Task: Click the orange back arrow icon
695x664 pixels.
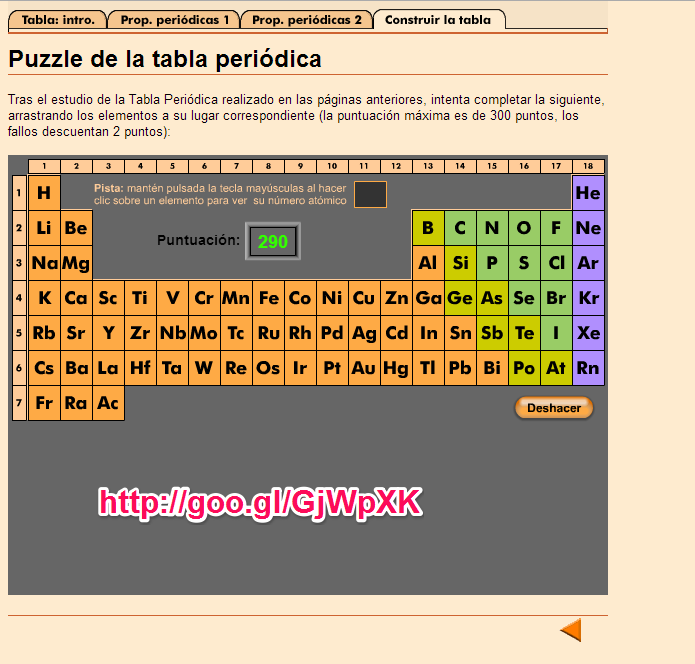Action: [x=571, y=630]
